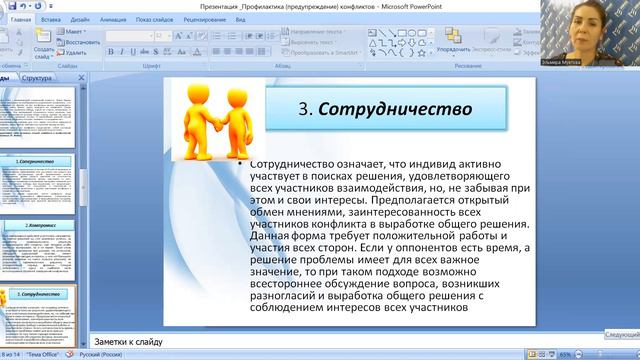The image size is (640, 360).
Task: Open the Вставка ribbon tab
Action: click(51, 19)
